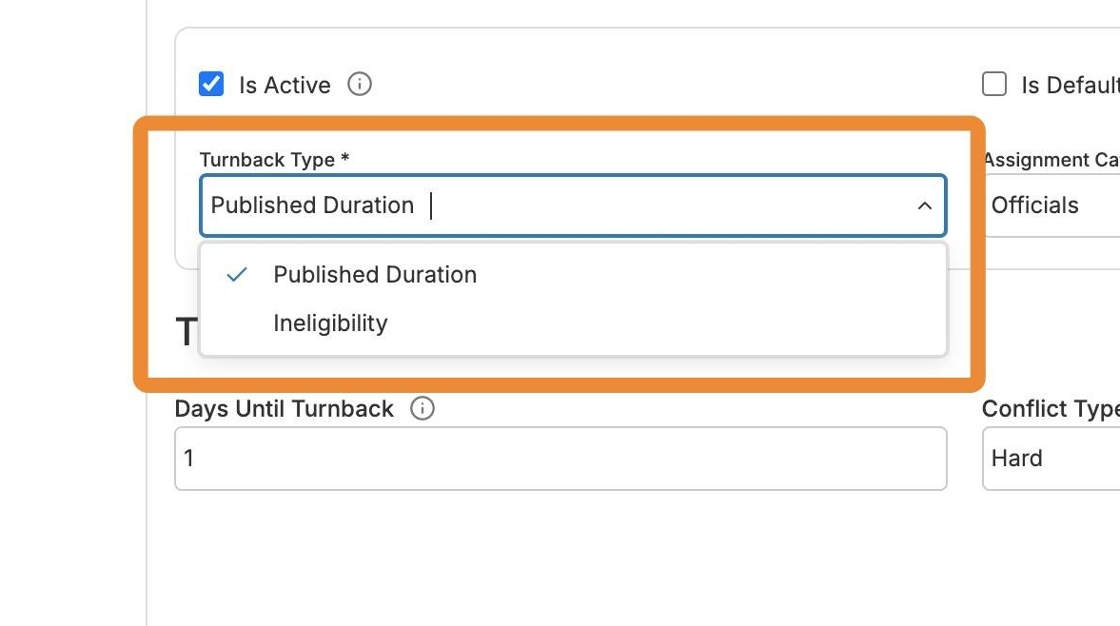1120x626 pixels.
Task: Open the Assignment Category dropdown showing Officials
Action: pos(1050,206)
